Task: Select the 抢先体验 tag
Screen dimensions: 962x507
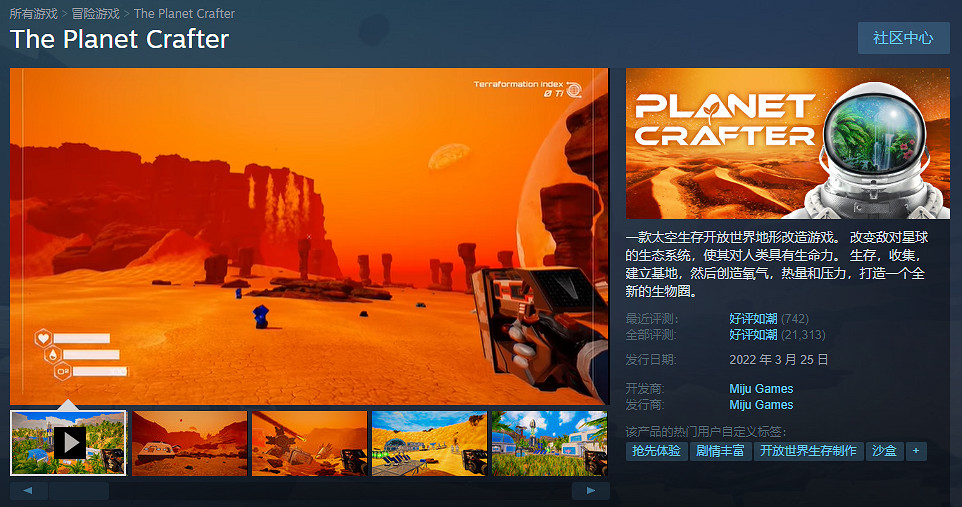Action: pos(656,451)
